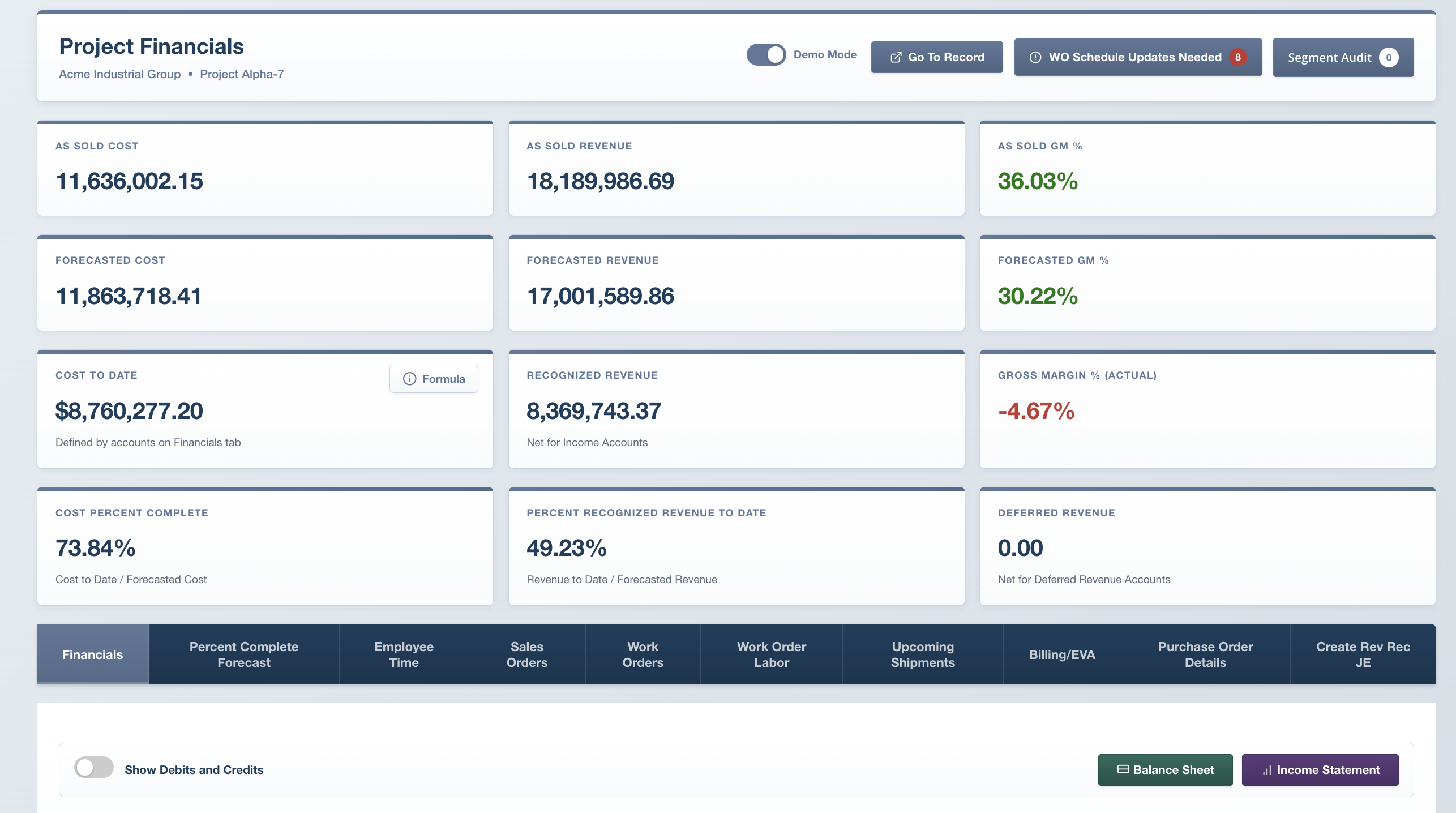Click the external link icon on Go To Record
Image resolution: width=1456 pixels, height=813 pixels.
click(x=896, y=57)
